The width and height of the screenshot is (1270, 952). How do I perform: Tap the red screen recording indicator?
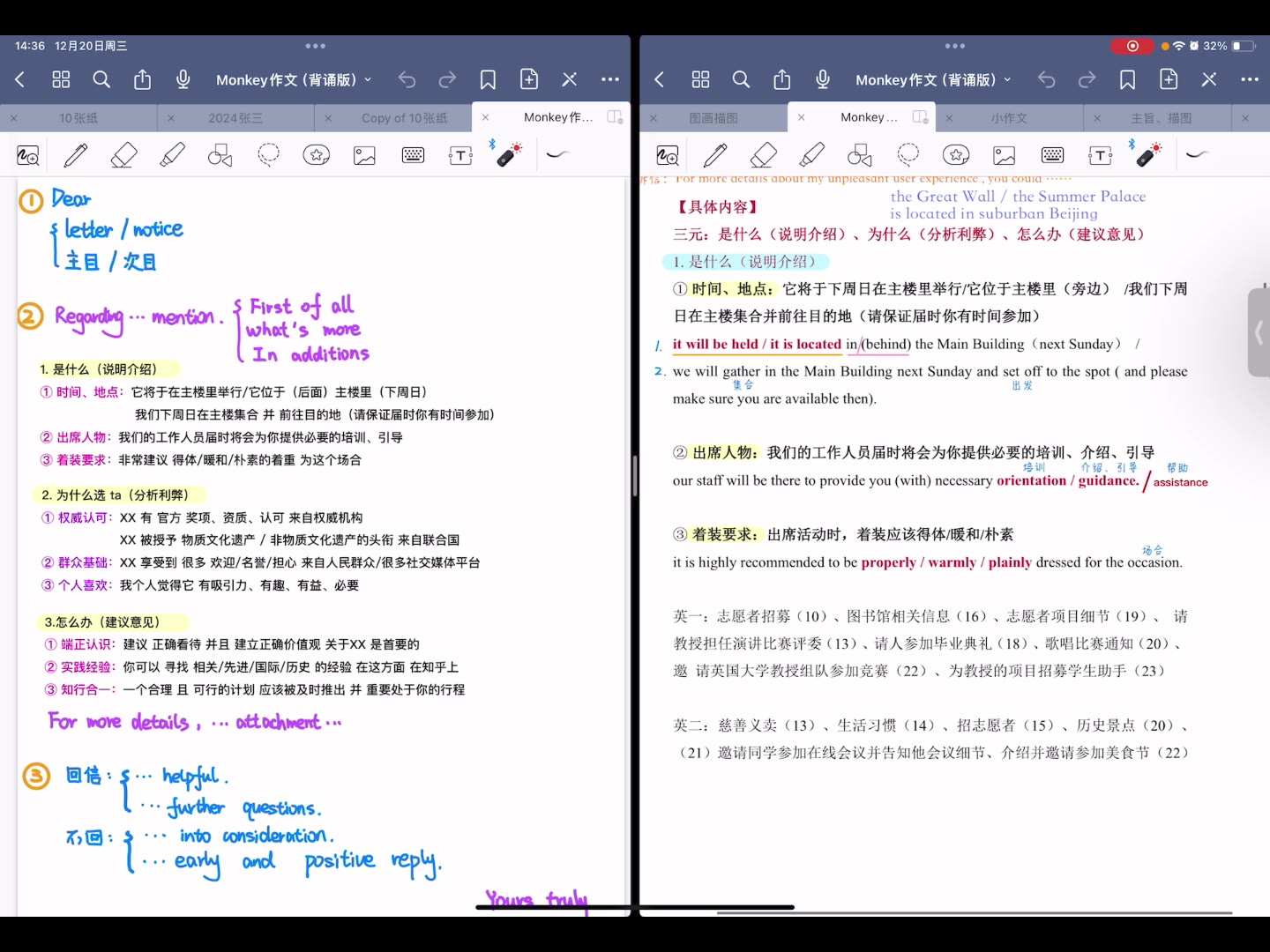pyautogui.click(x=1132, y=46)
